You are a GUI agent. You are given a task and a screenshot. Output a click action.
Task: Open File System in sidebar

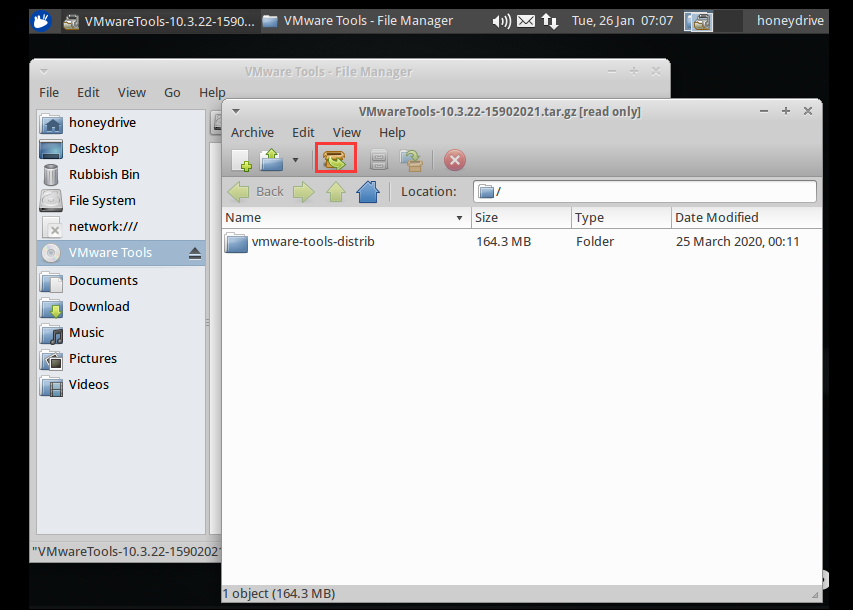[121, 201]
